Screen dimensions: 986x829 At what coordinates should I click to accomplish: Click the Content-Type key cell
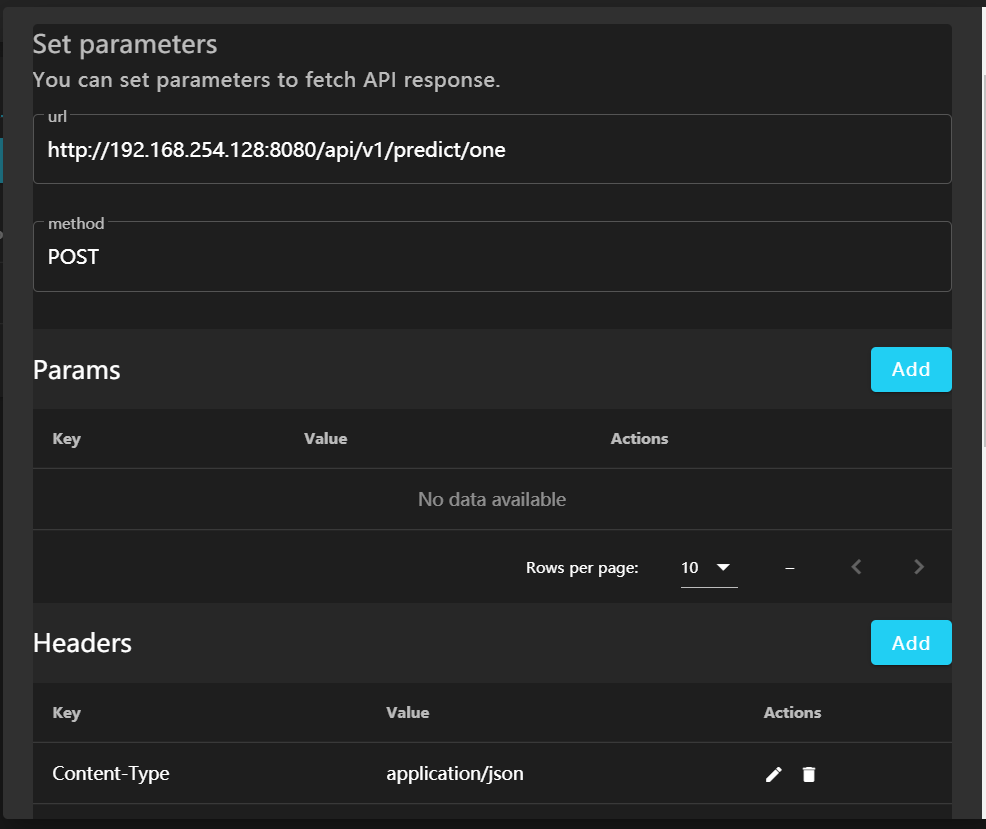coord(111,774)
